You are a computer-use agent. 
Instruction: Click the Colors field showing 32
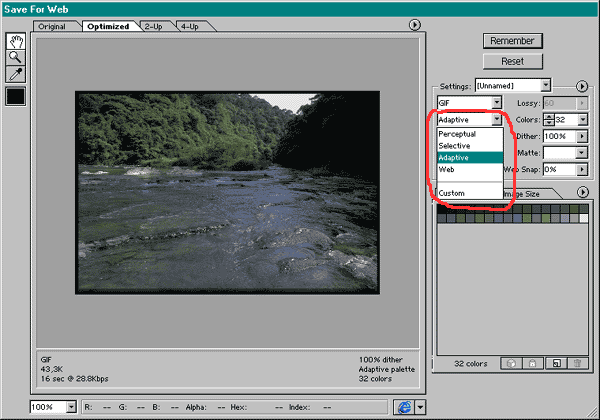click(x=566, y=120)
